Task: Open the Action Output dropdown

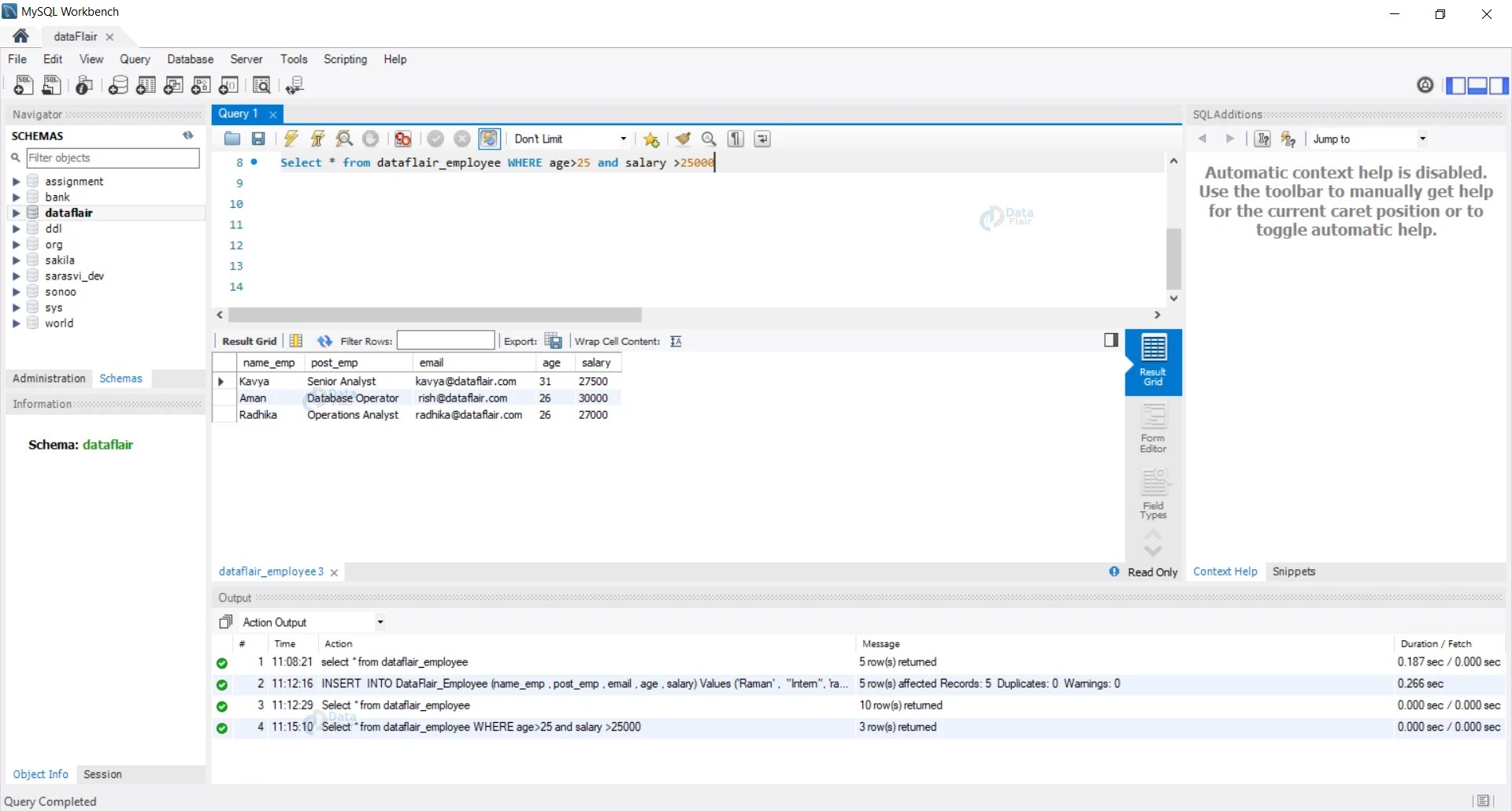Action: (x=313, y=622)
